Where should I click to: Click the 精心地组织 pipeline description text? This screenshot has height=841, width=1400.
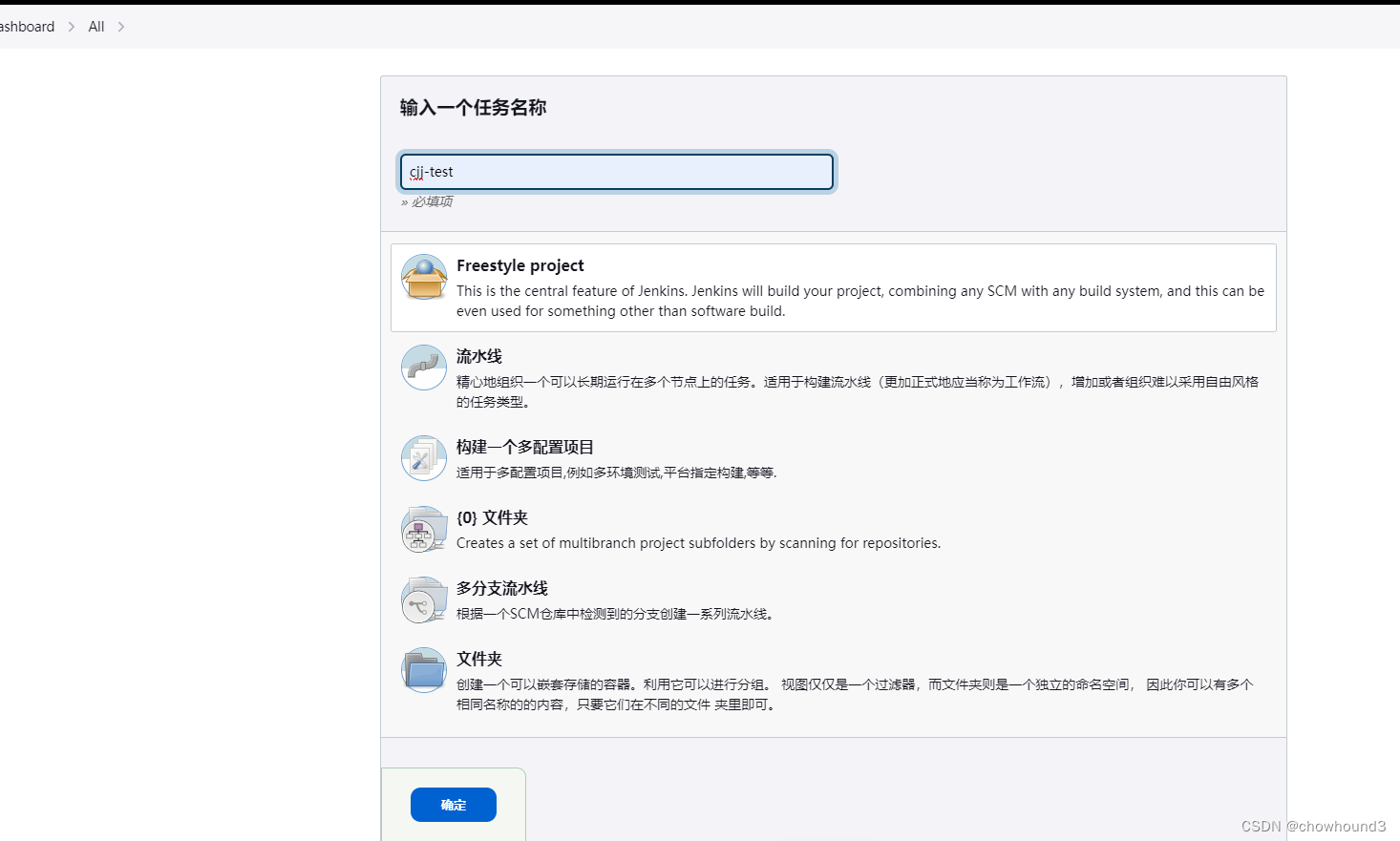point(858,391)
